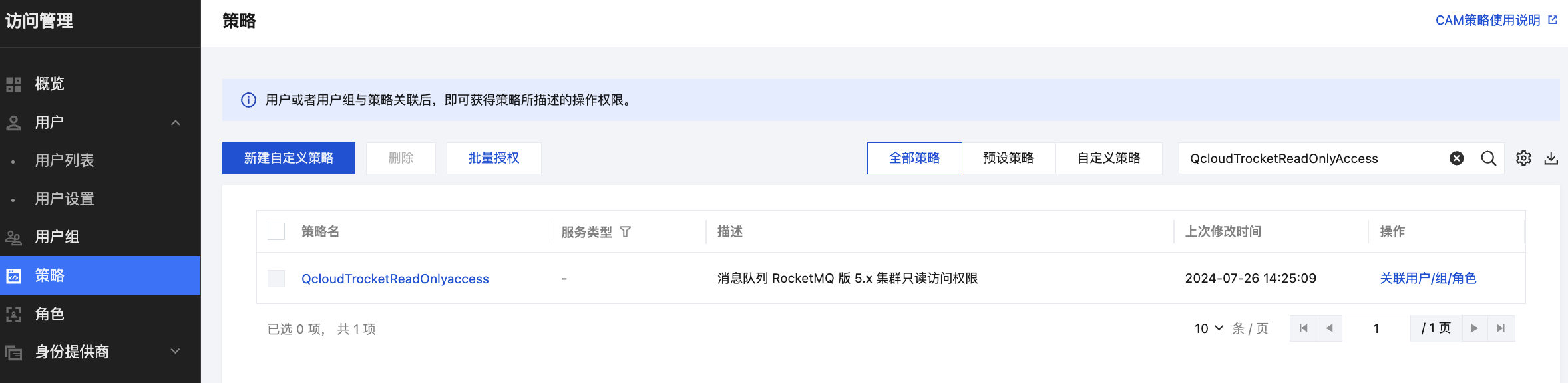The height and width of the screenshot is (383, 1568).
Task: Click description 消息队列 RocketMQ 版 5.x 集群只读访问权限
Action: pyautogui.click(x=847, y=278)
